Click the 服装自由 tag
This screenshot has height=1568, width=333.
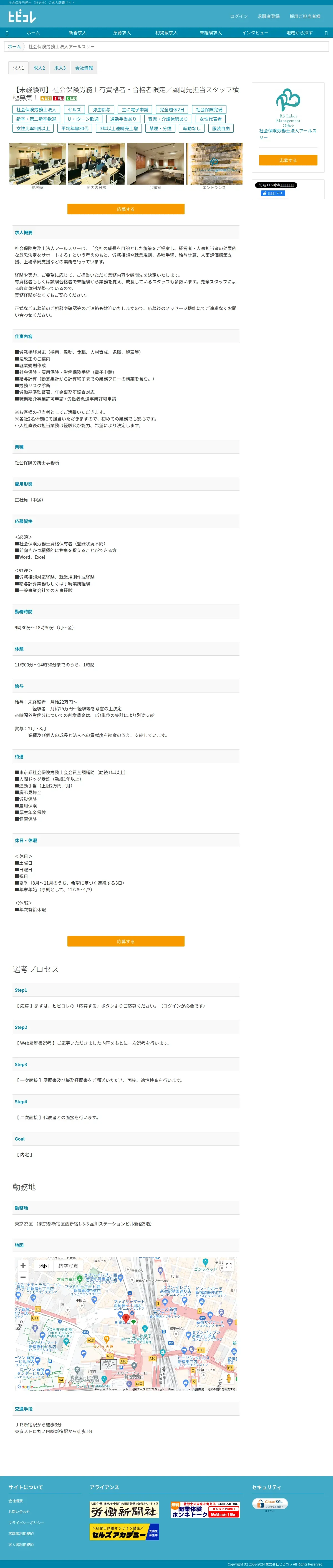tap(221, 129)
